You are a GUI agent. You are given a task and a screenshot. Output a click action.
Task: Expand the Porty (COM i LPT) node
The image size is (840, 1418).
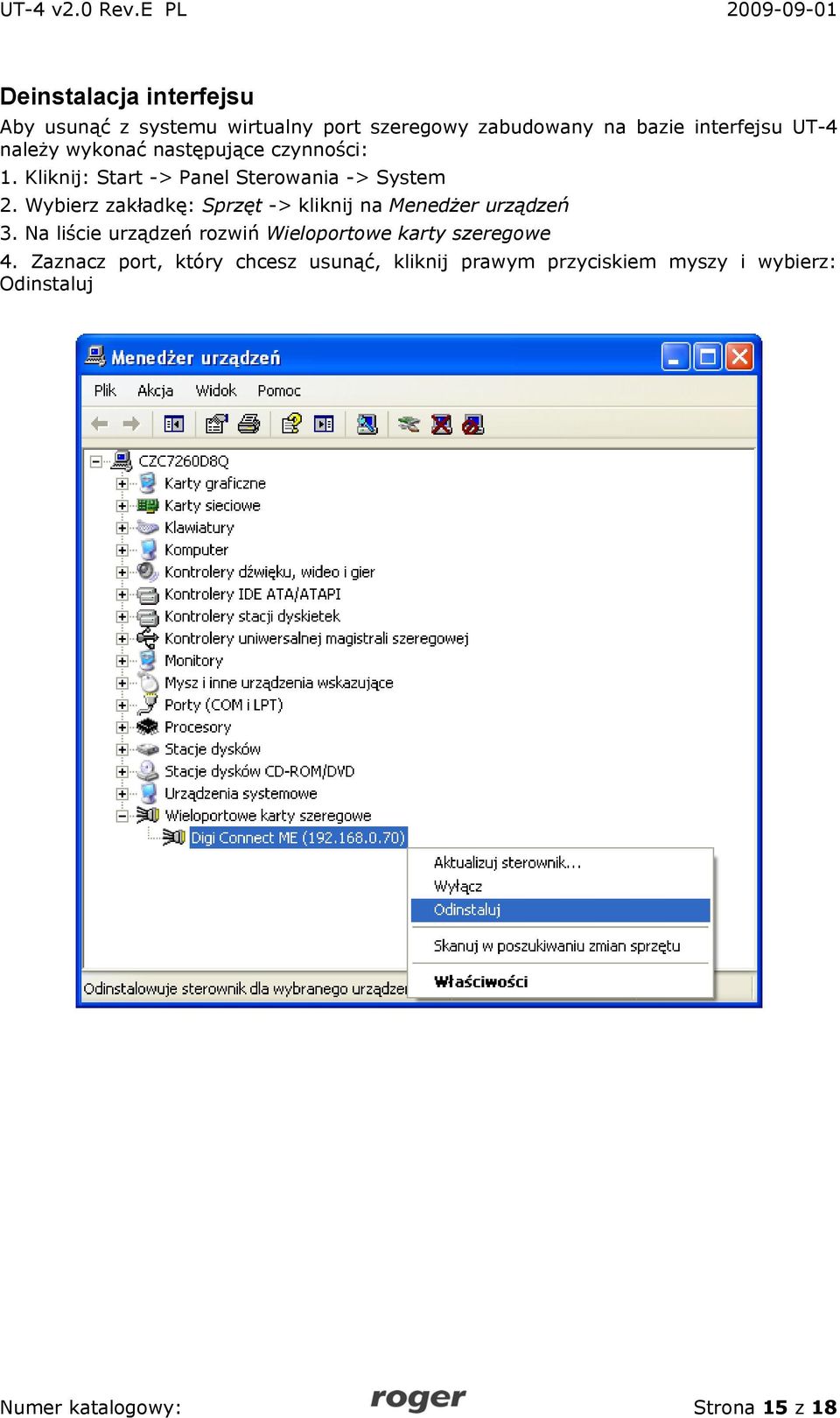[122, 705]
